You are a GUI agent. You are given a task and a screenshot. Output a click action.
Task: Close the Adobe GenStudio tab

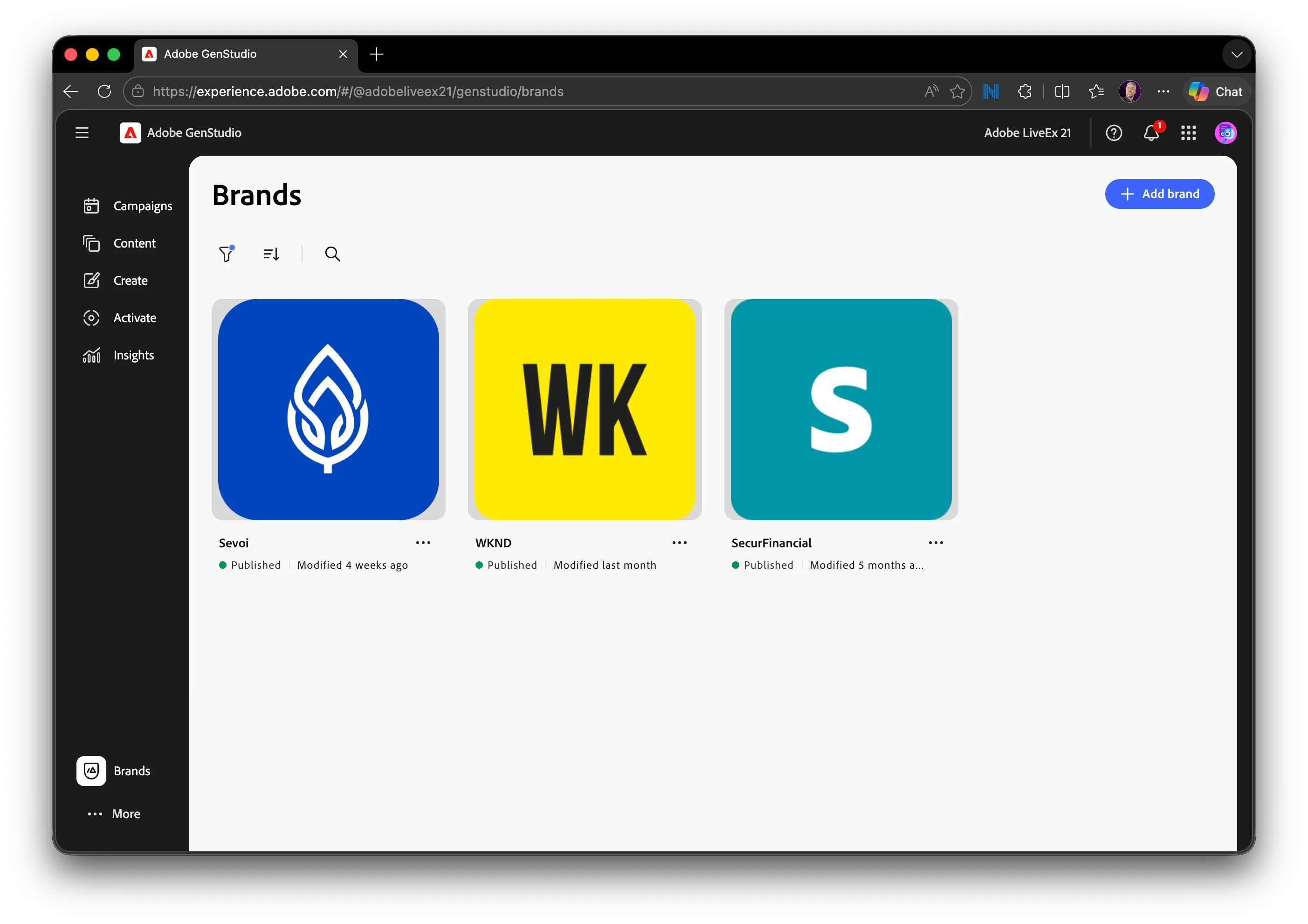tap(343, 54)
